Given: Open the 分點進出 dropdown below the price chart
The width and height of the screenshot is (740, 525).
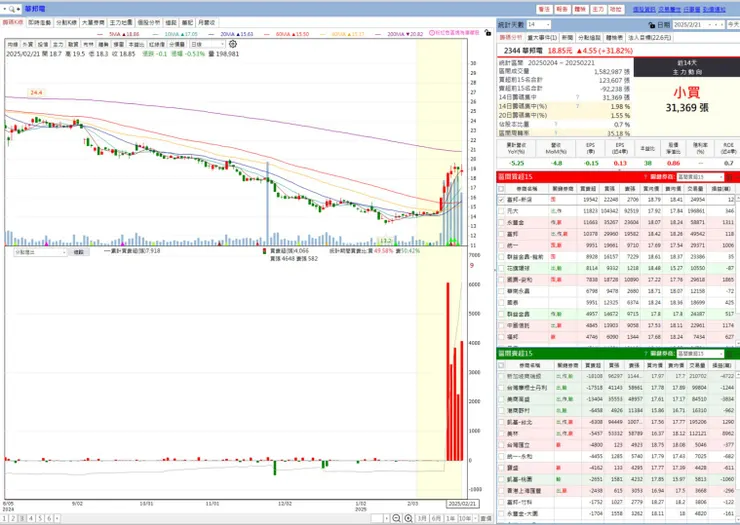Looking at the screenshot, I should [40, 253].
